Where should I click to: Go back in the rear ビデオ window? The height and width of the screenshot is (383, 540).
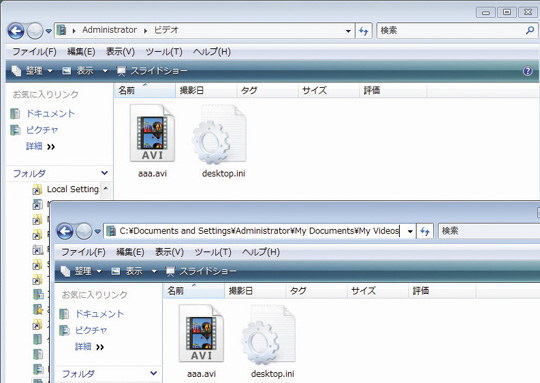[16, 31]
